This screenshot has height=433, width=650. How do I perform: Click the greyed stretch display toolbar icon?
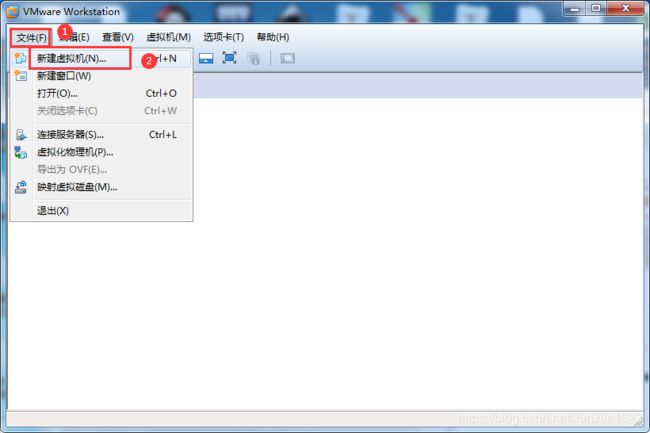point(287,58)
